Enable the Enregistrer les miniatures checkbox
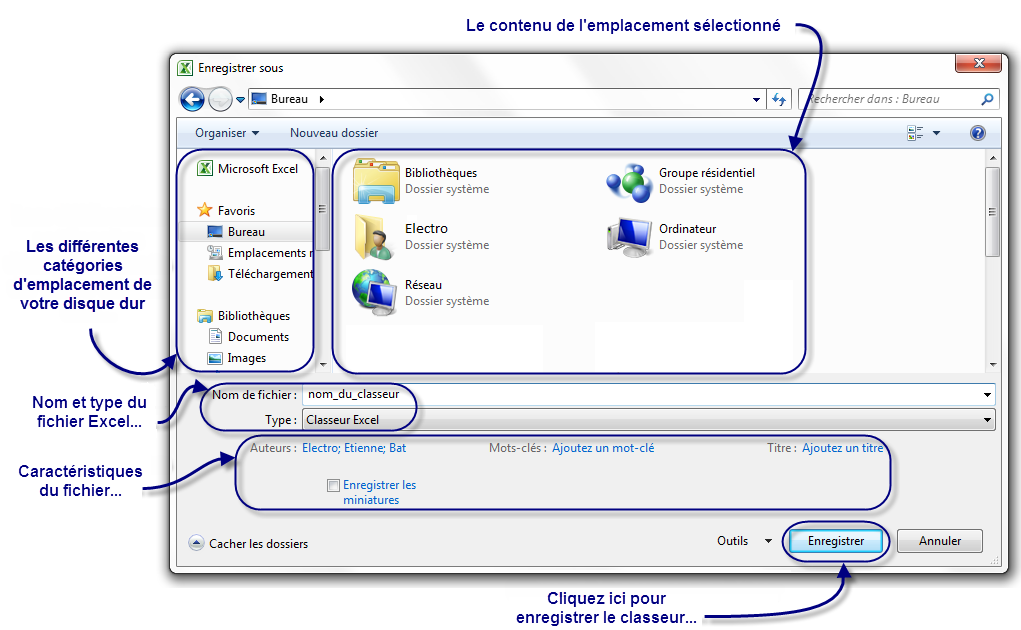 click(333, 486)
